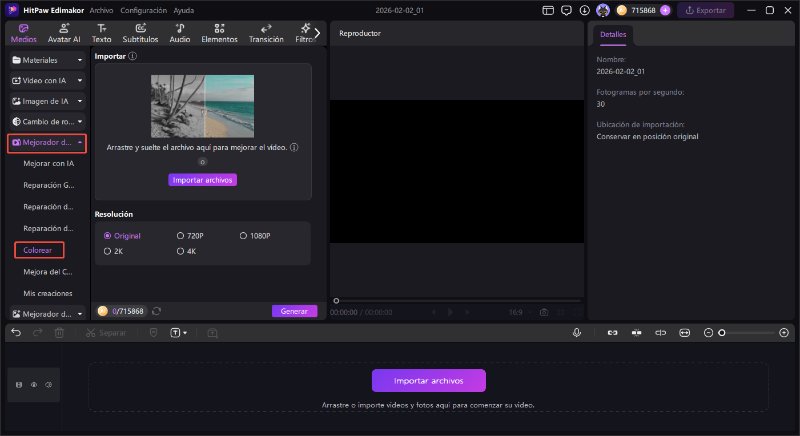Screen dimensions: 800x436
Task: Open the feedback message icon
Action: (x=566, y=10)
